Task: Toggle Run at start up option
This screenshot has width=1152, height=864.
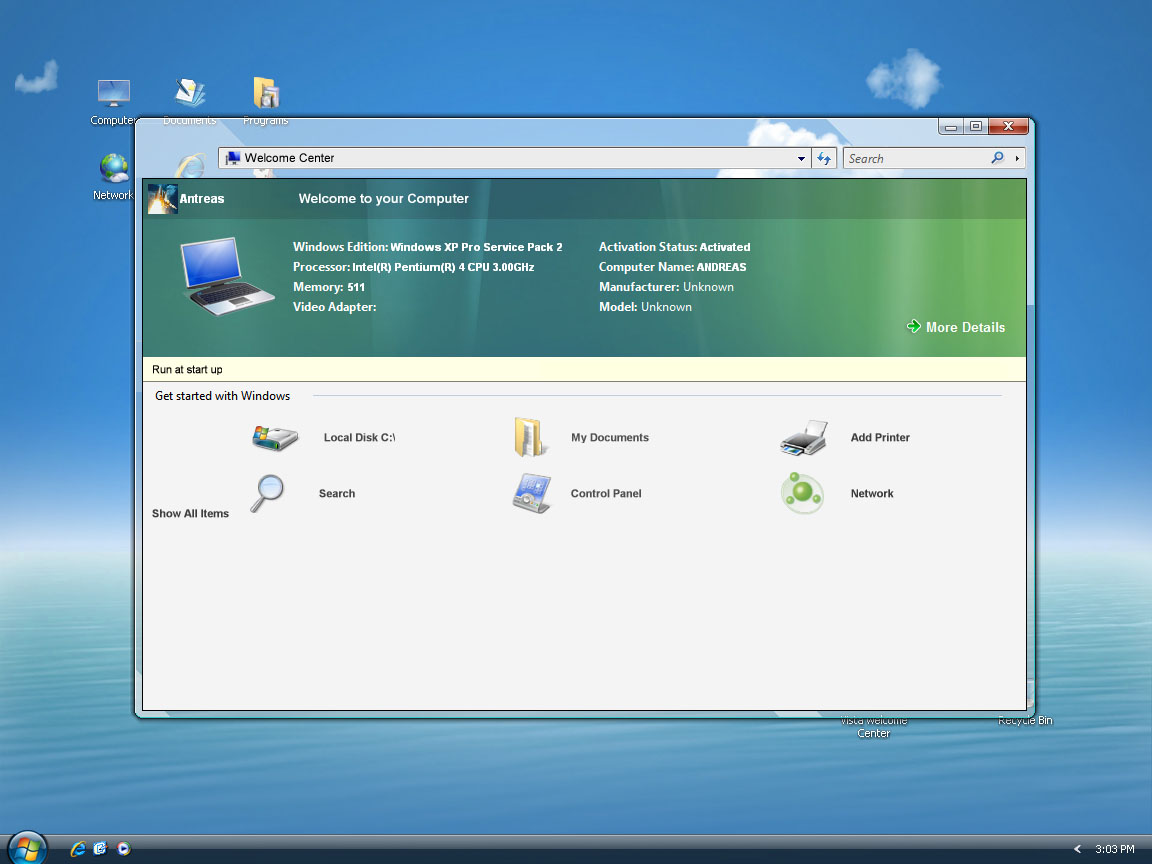Action: click(187, 370)
